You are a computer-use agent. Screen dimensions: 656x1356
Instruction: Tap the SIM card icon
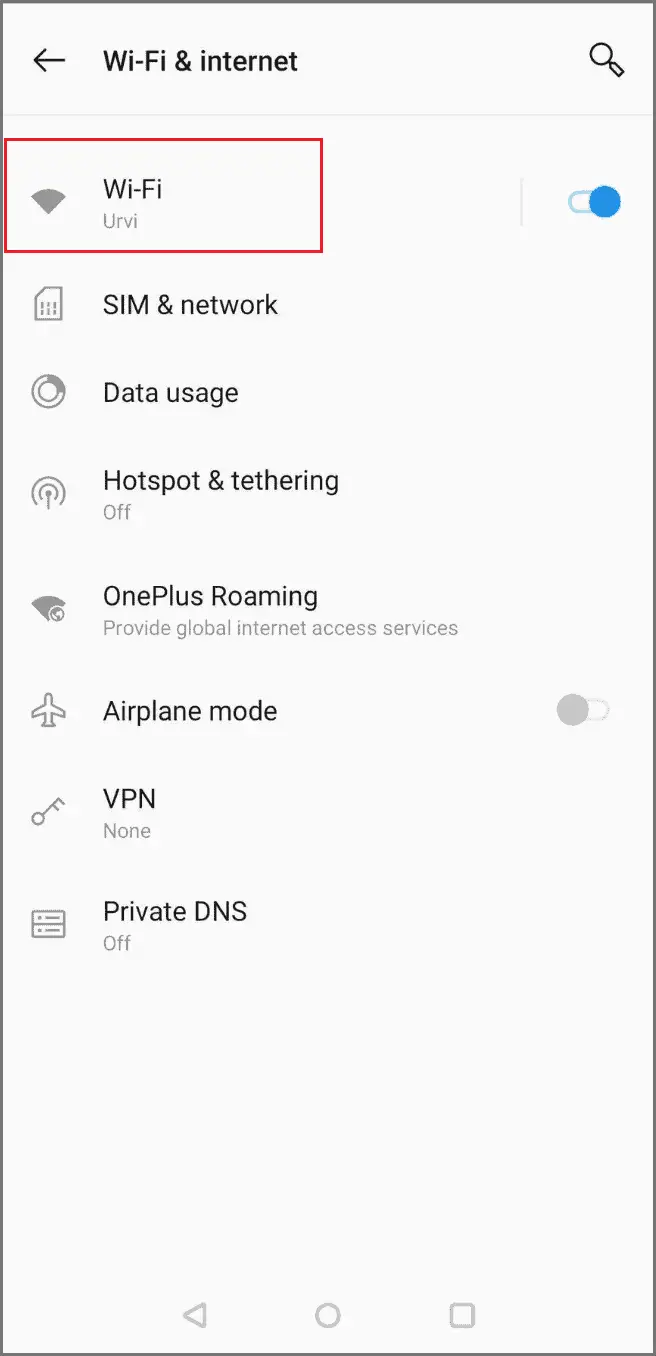[x=47, y=304]
